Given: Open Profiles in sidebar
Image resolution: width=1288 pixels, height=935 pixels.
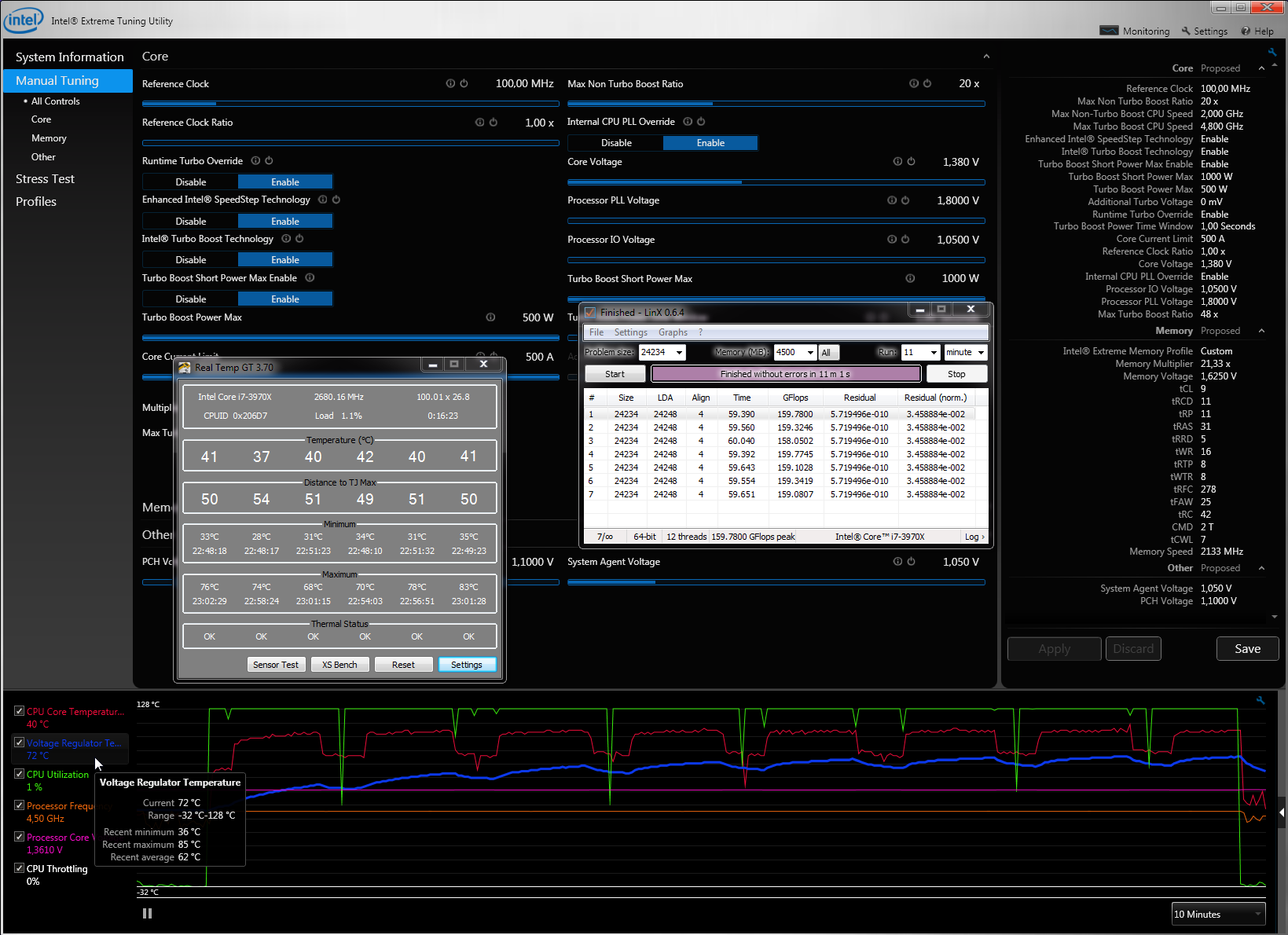Looking at the screenshot, I should click(x=36, y=202).
